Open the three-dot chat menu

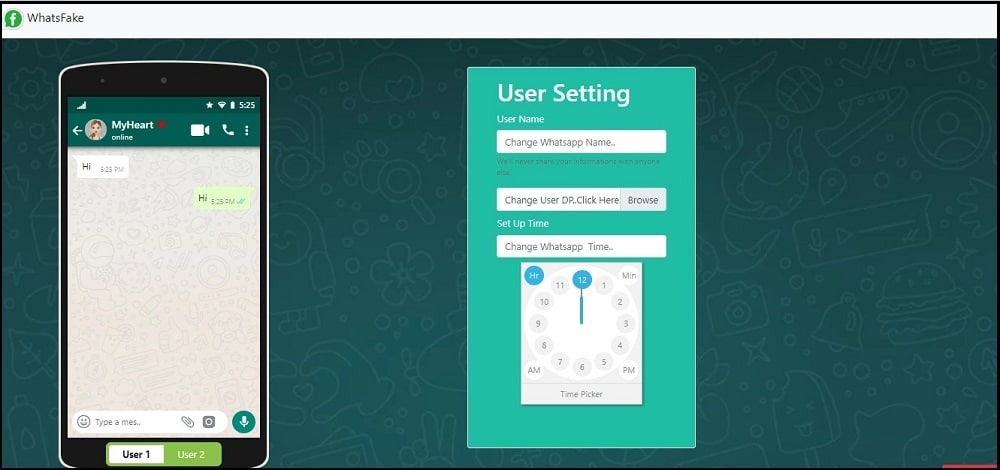(247, 130)
